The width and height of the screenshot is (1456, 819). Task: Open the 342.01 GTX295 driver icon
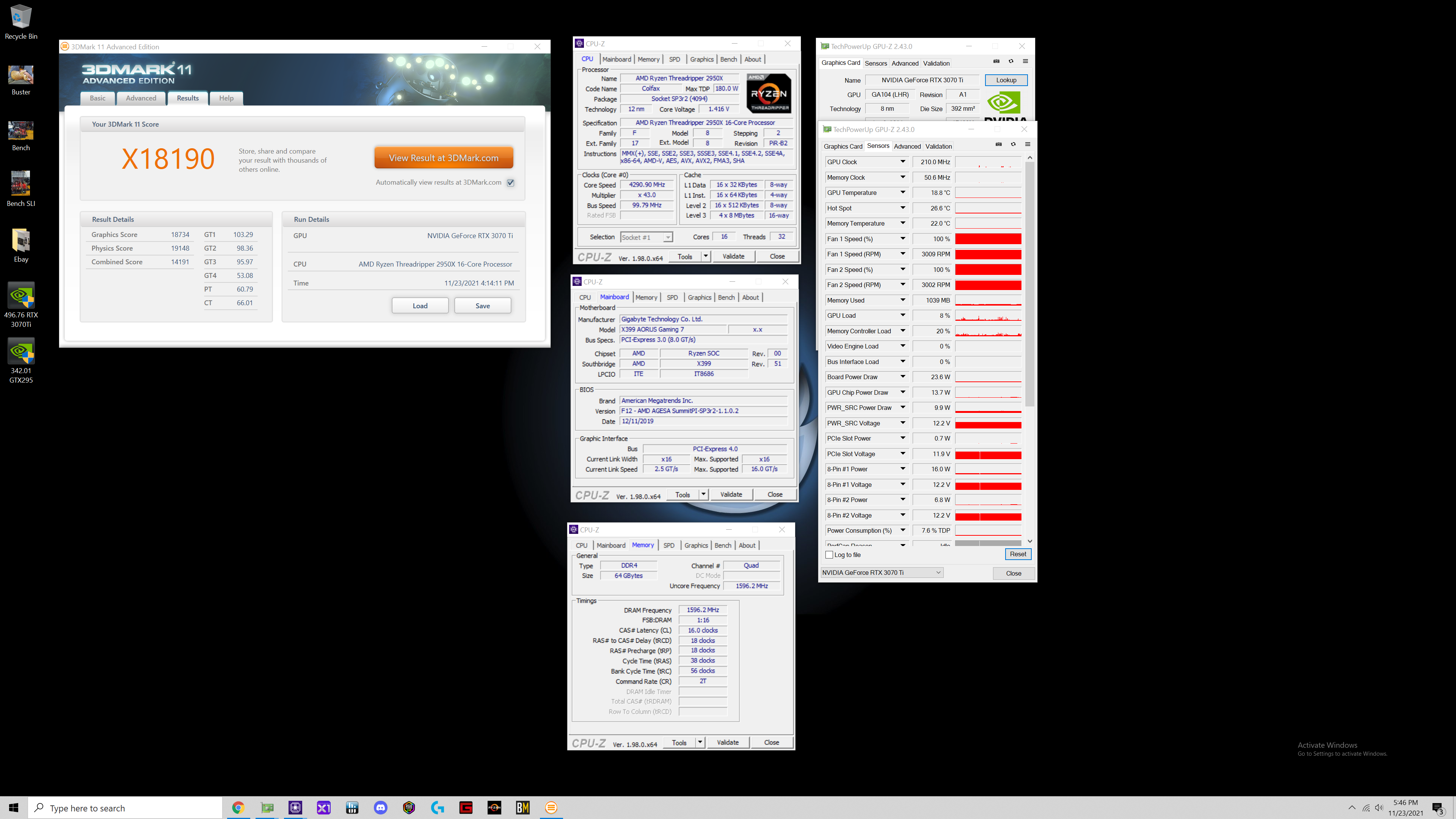(x=21, y=361)
